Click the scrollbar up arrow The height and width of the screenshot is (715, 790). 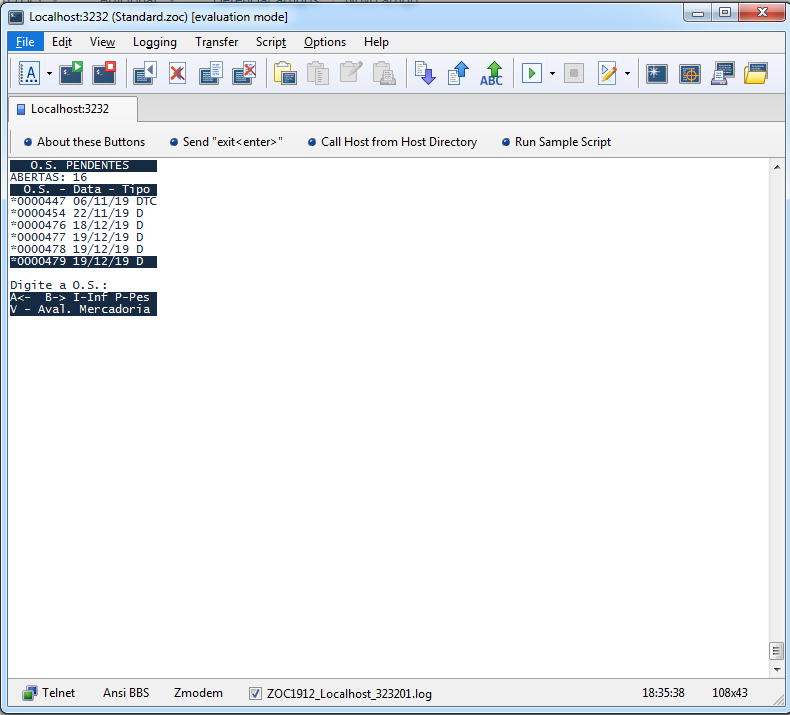(777, 167)
